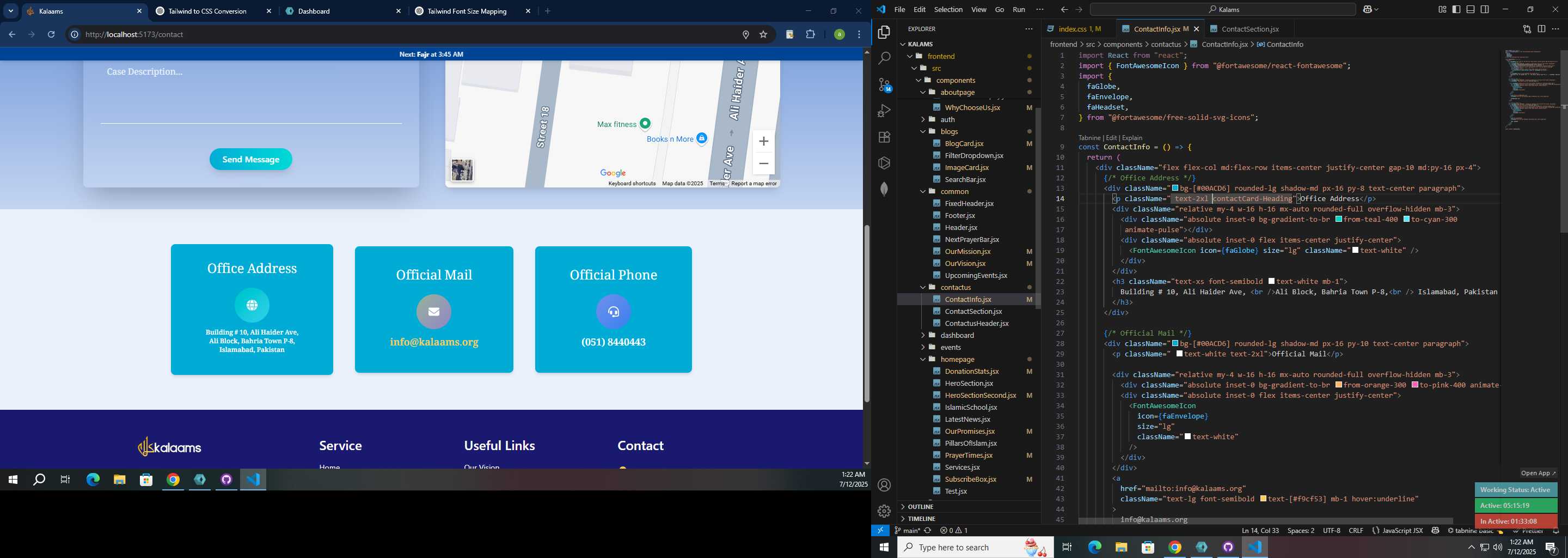The image size is (1568, 558).
Task: Click the Case Description text area
Action: point(251,93)
